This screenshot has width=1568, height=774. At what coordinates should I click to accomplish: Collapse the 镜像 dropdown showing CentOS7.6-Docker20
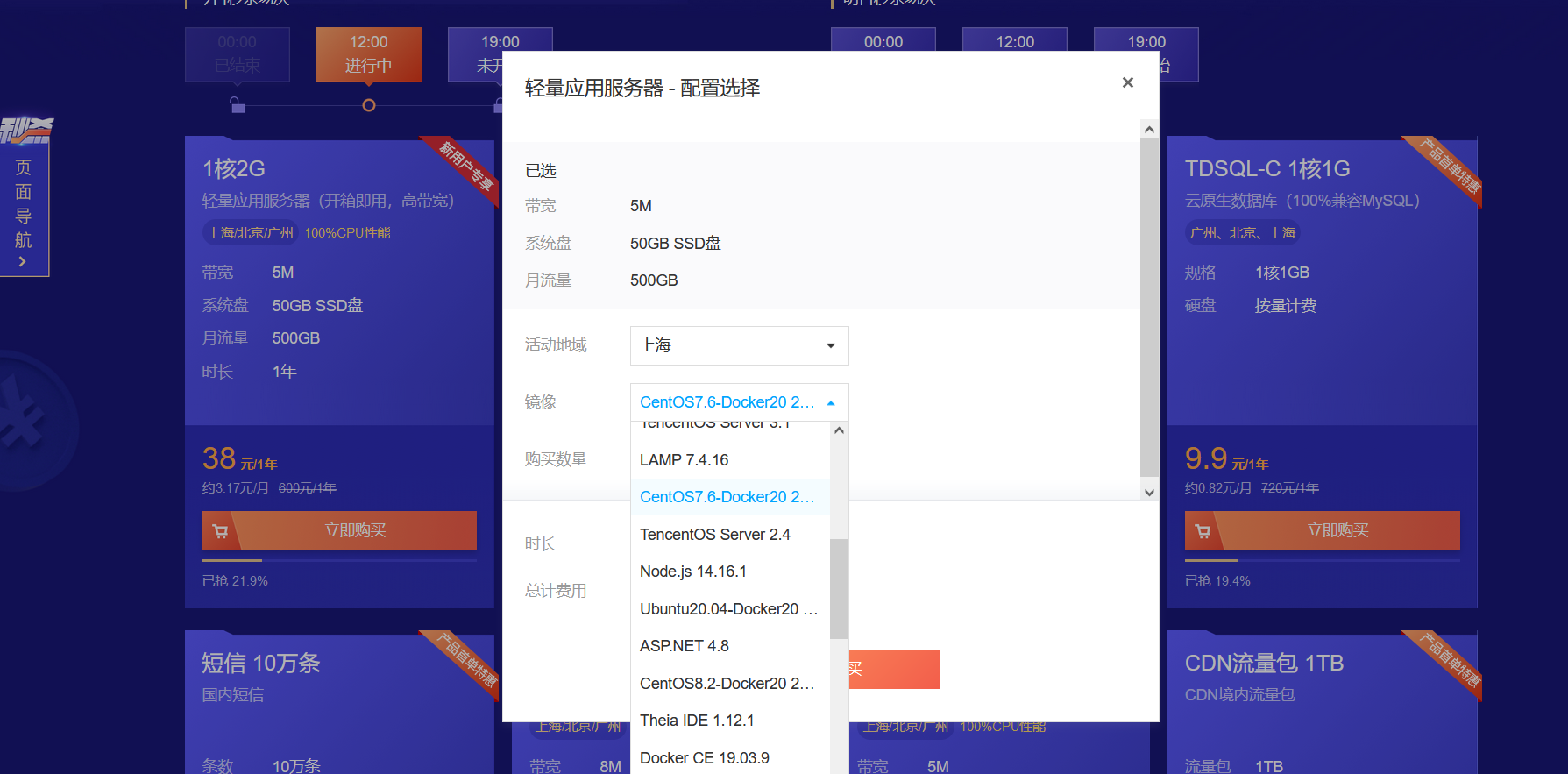pyautogui.click(x=739, y=402)
